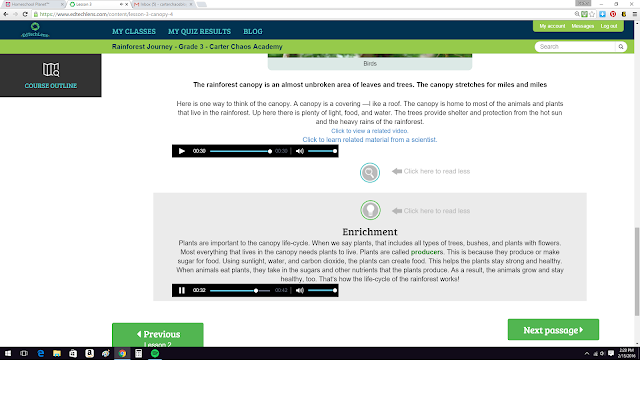The width and height of the screenshot is (640, 396).
Task: Go to Next passage
Action: (x=553, y=329)
